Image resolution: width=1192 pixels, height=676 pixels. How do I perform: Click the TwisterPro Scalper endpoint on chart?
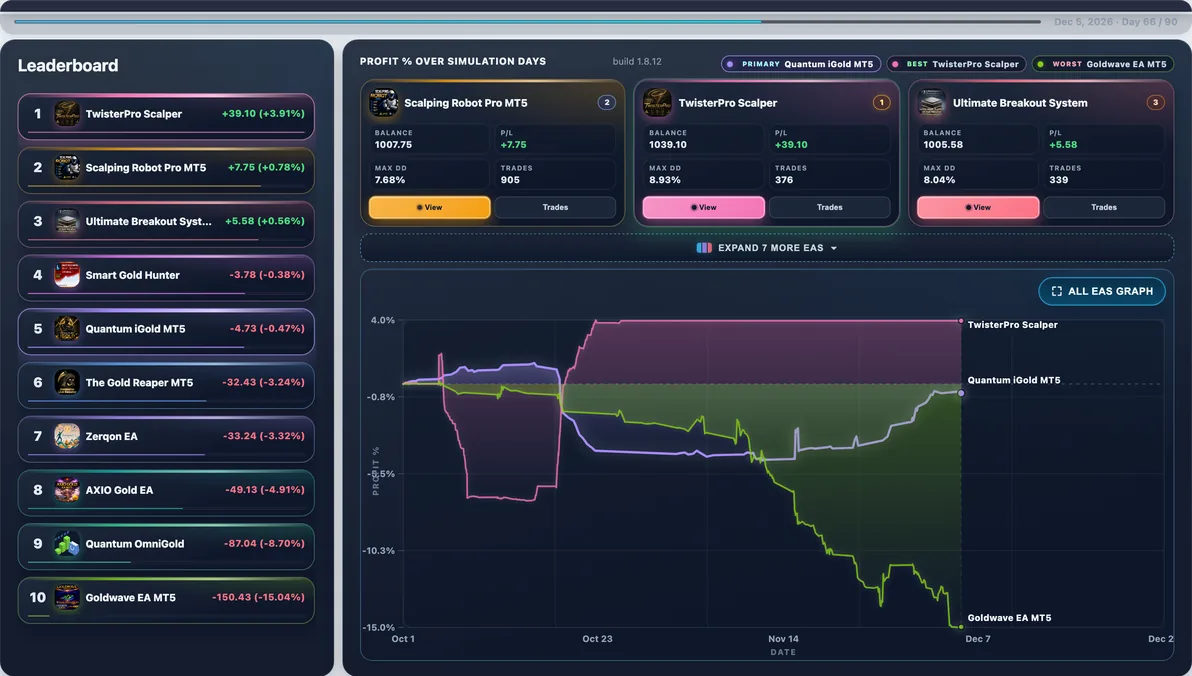click(962, 321)
